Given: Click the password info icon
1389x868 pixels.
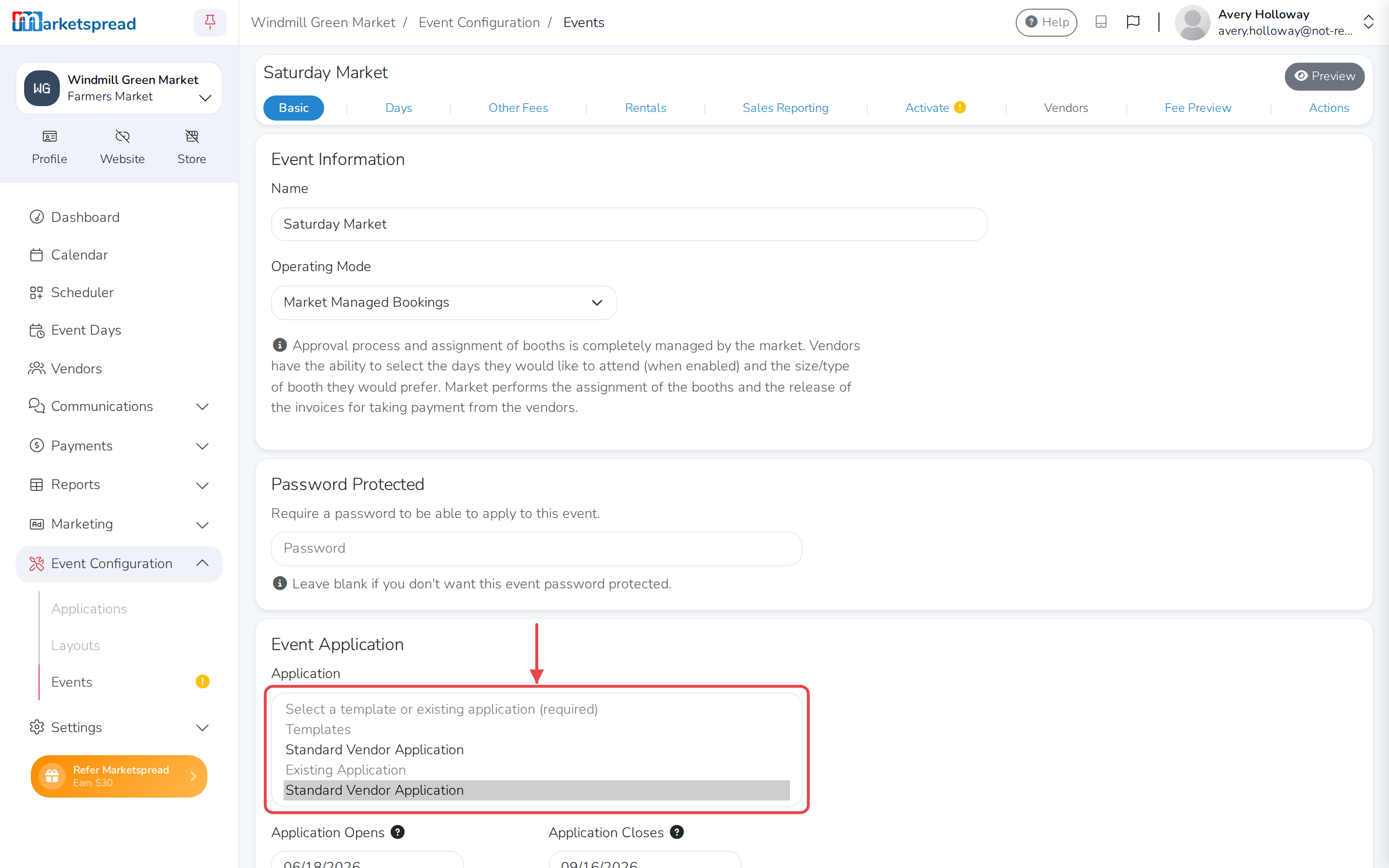Looking at the screenshot, I should [x=280, y=583].
